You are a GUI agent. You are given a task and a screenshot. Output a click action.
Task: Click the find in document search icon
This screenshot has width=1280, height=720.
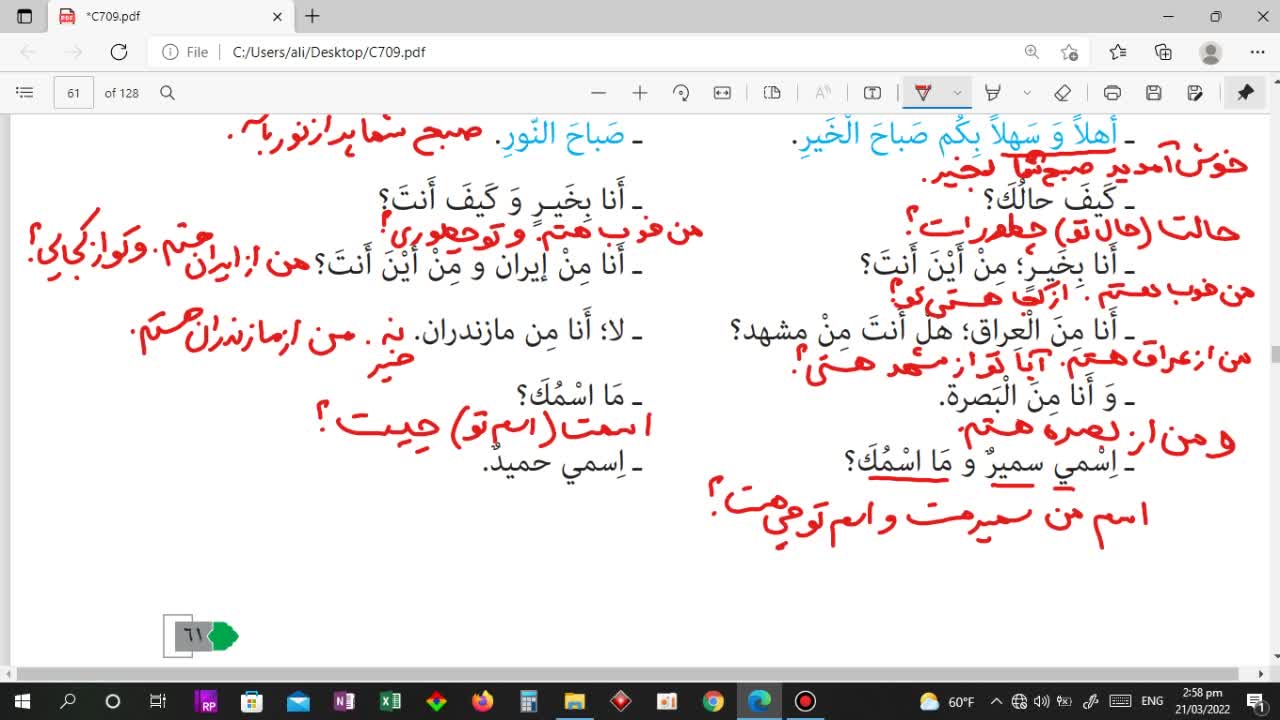click(168, 93)
